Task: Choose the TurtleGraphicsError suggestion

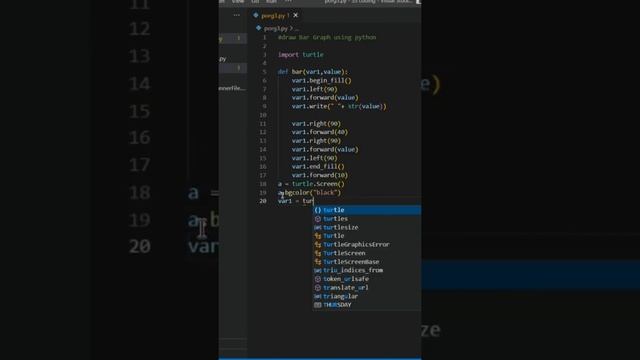Action: click(367, 244)
